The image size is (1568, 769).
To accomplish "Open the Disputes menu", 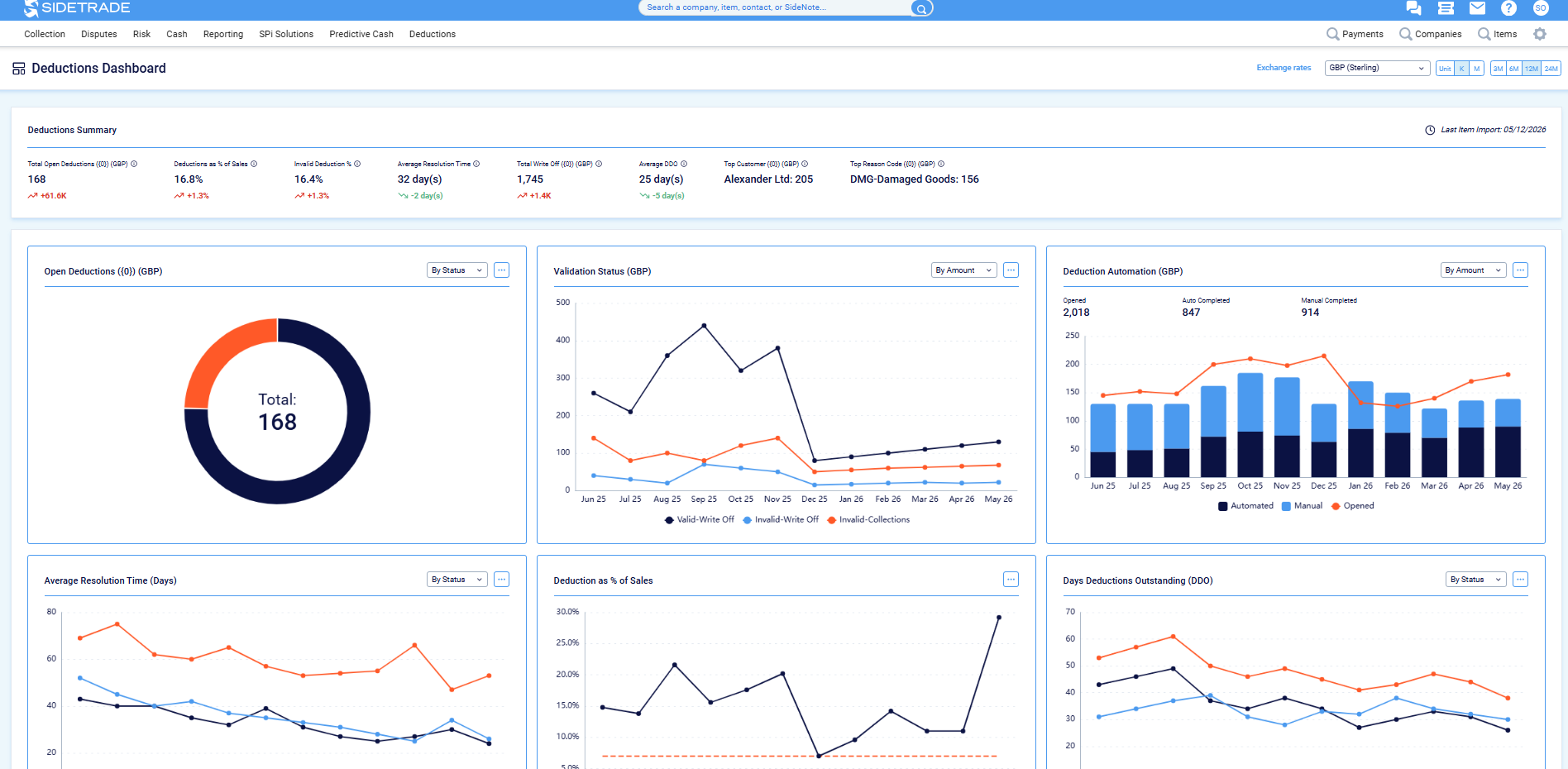I will click(x=99, y=34).
